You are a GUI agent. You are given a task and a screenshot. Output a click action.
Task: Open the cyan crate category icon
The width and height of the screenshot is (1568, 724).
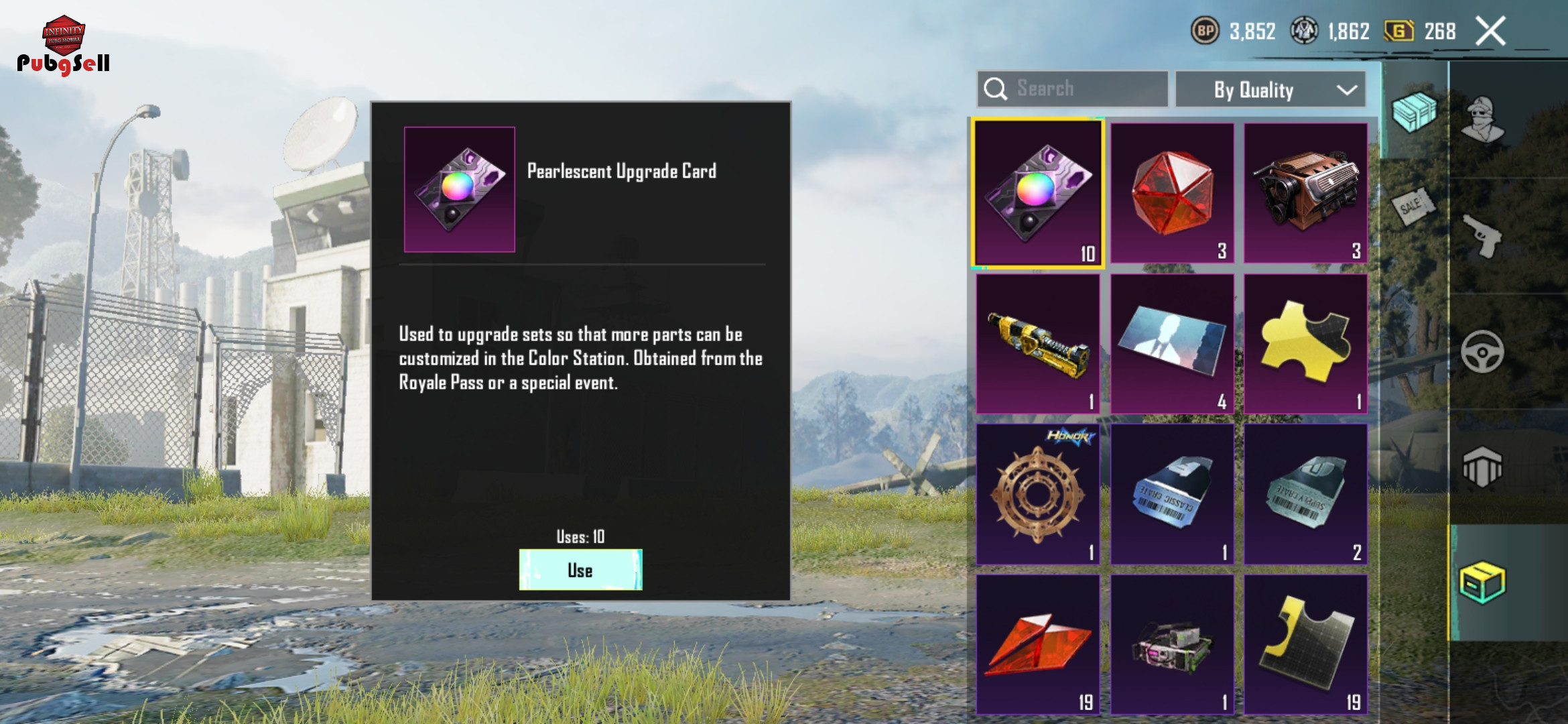click(x=1414, y=112)
